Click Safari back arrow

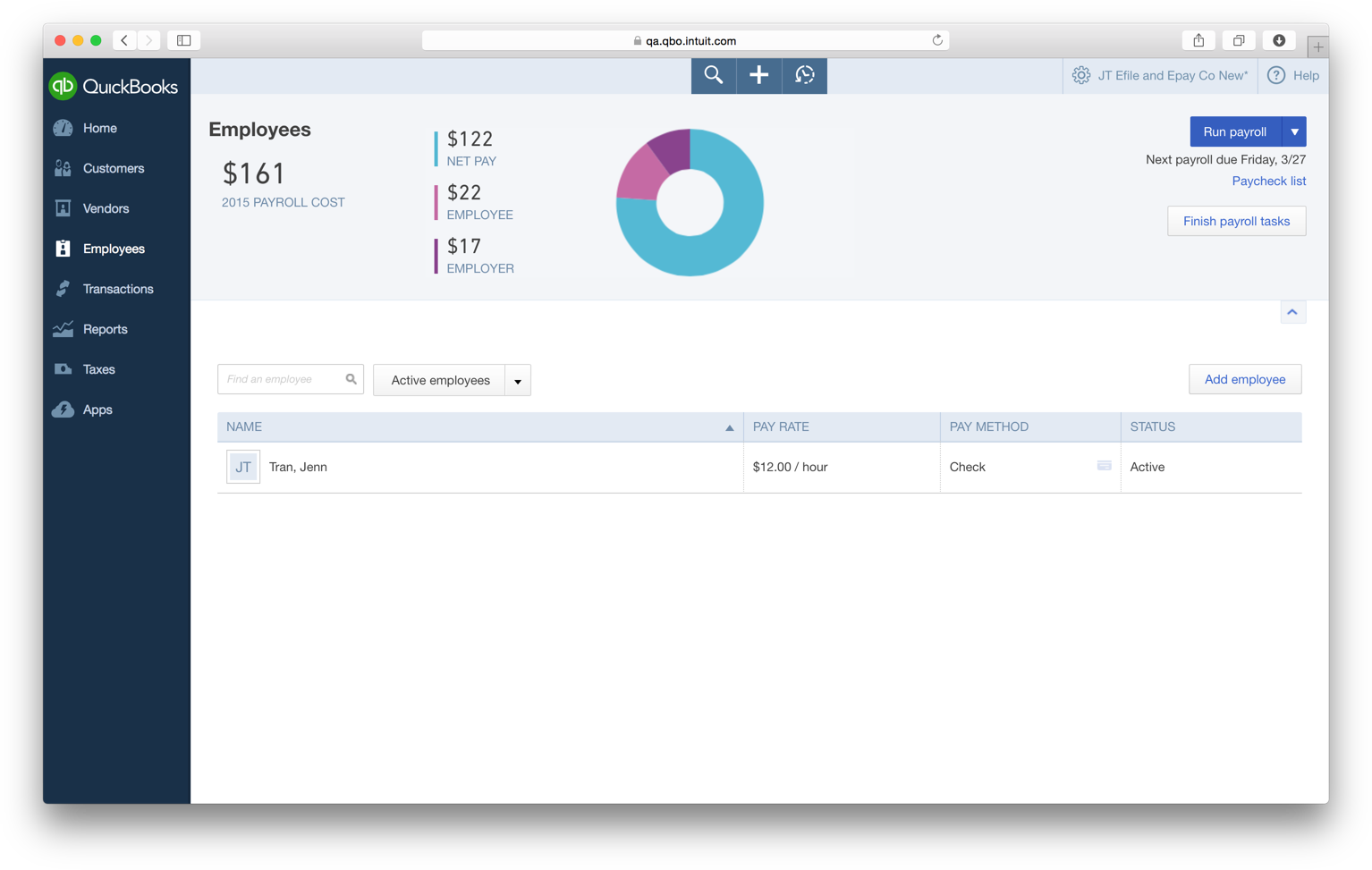point(124,40)
